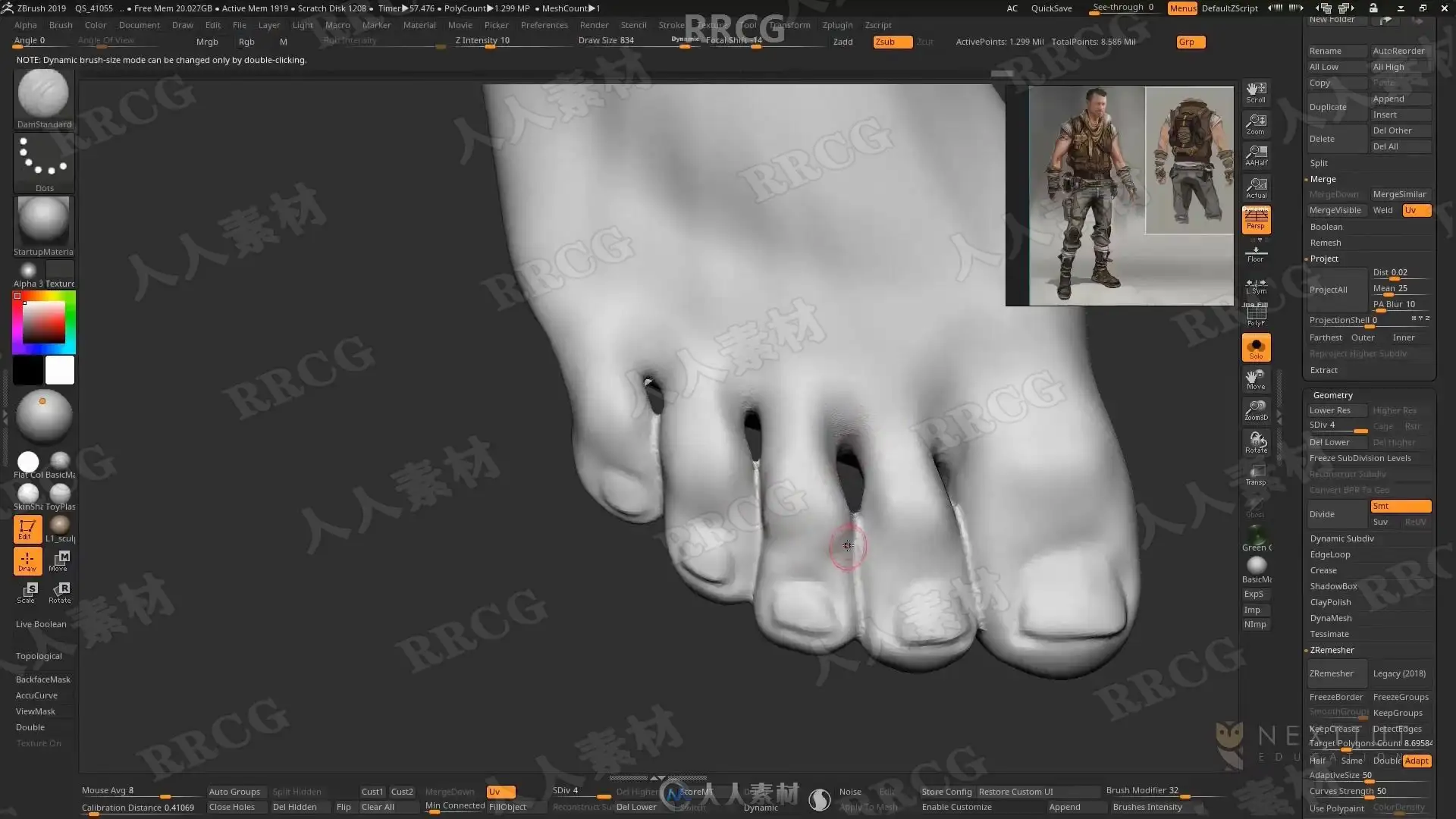Open the Zplugin menu
This screenshot has width=1456, height=819.
click(837, 25)
